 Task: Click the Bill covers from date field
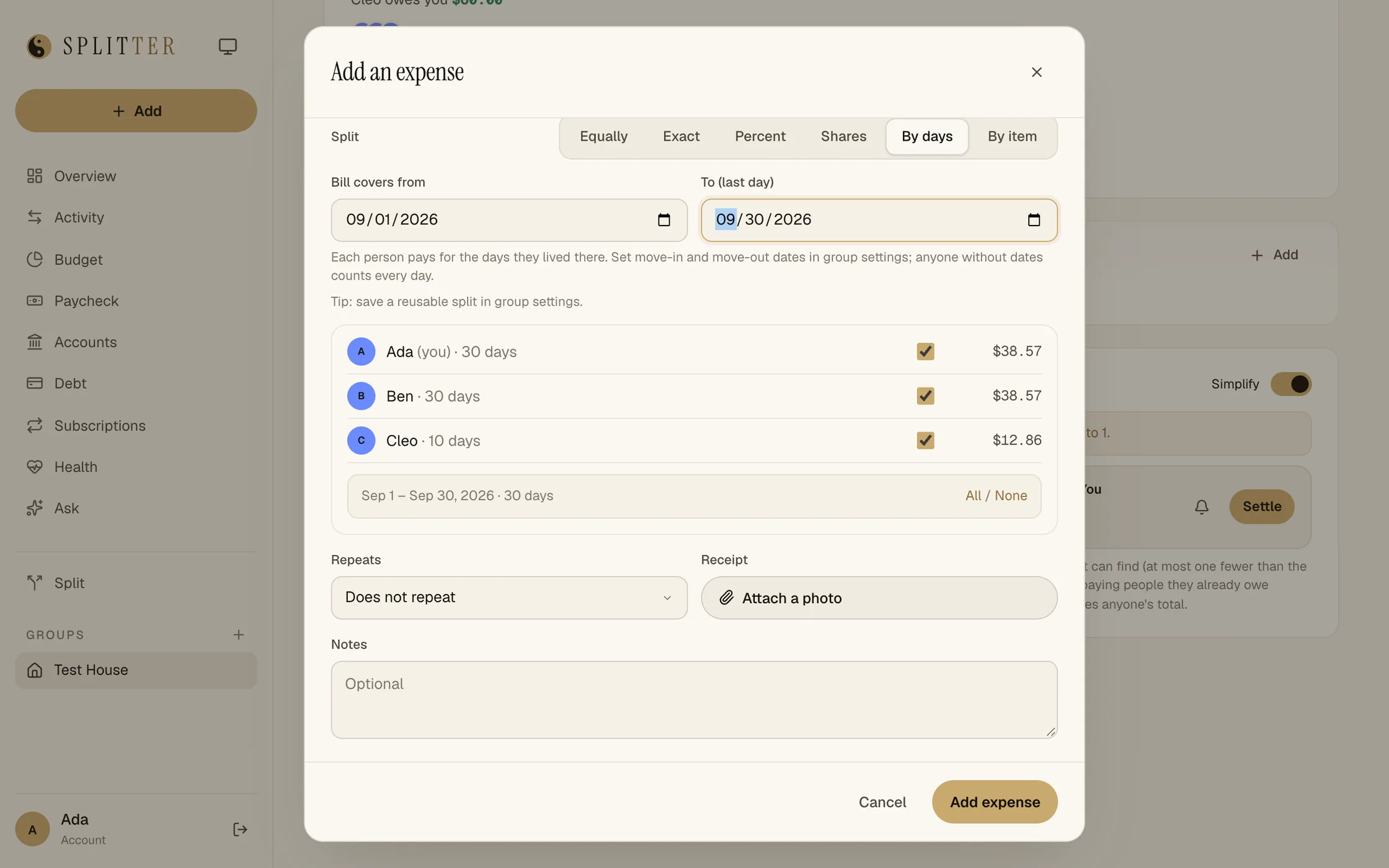[509, 220]
